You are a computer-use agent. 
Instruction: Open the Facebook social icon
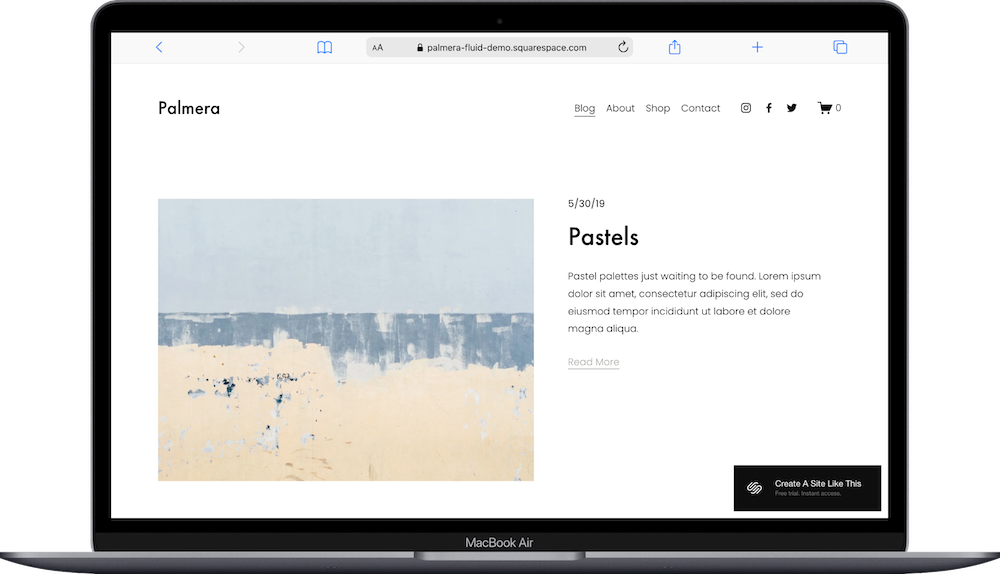point(769,108)
